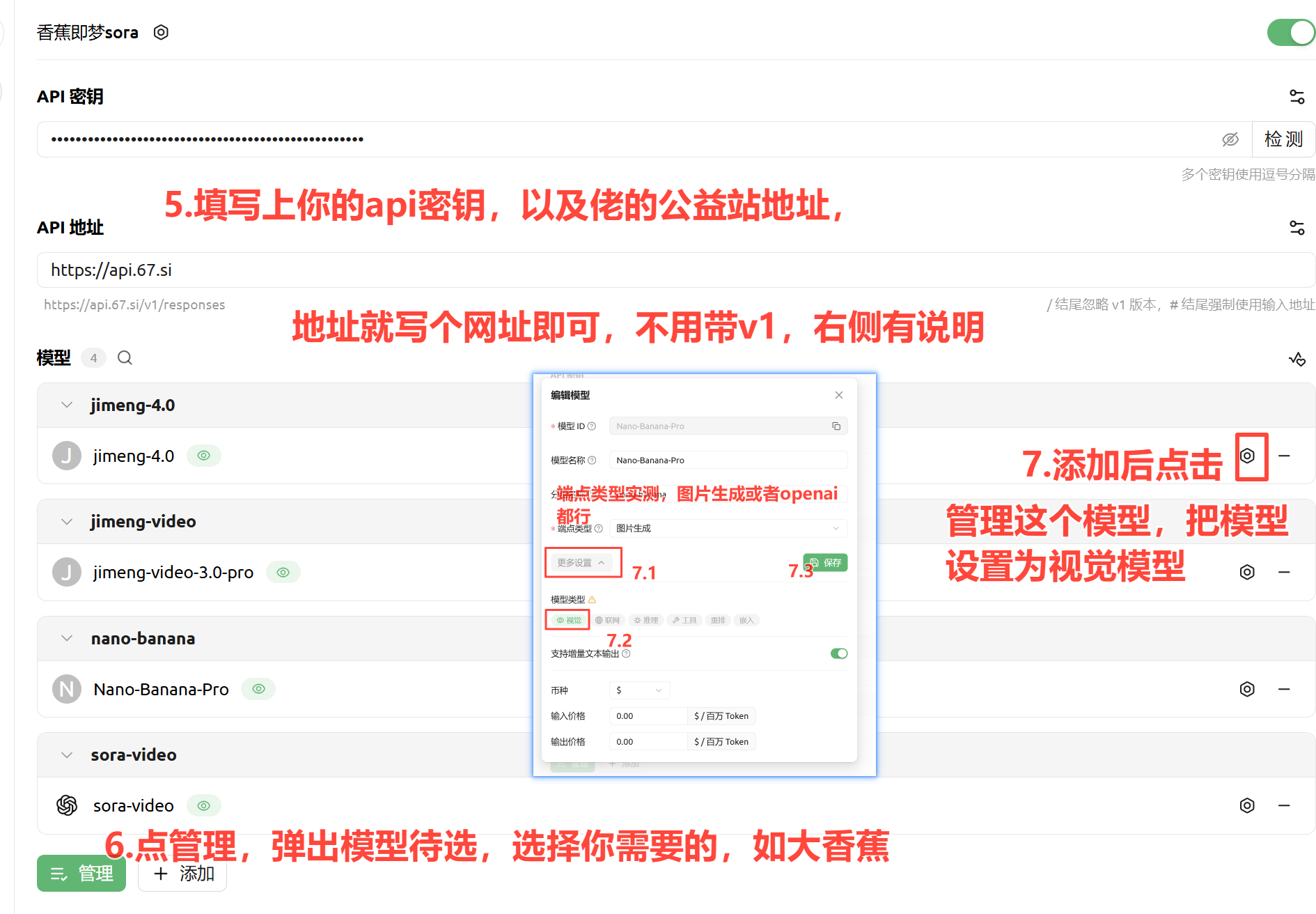Remove sora-video with the minus icon

coord(1284,805)
